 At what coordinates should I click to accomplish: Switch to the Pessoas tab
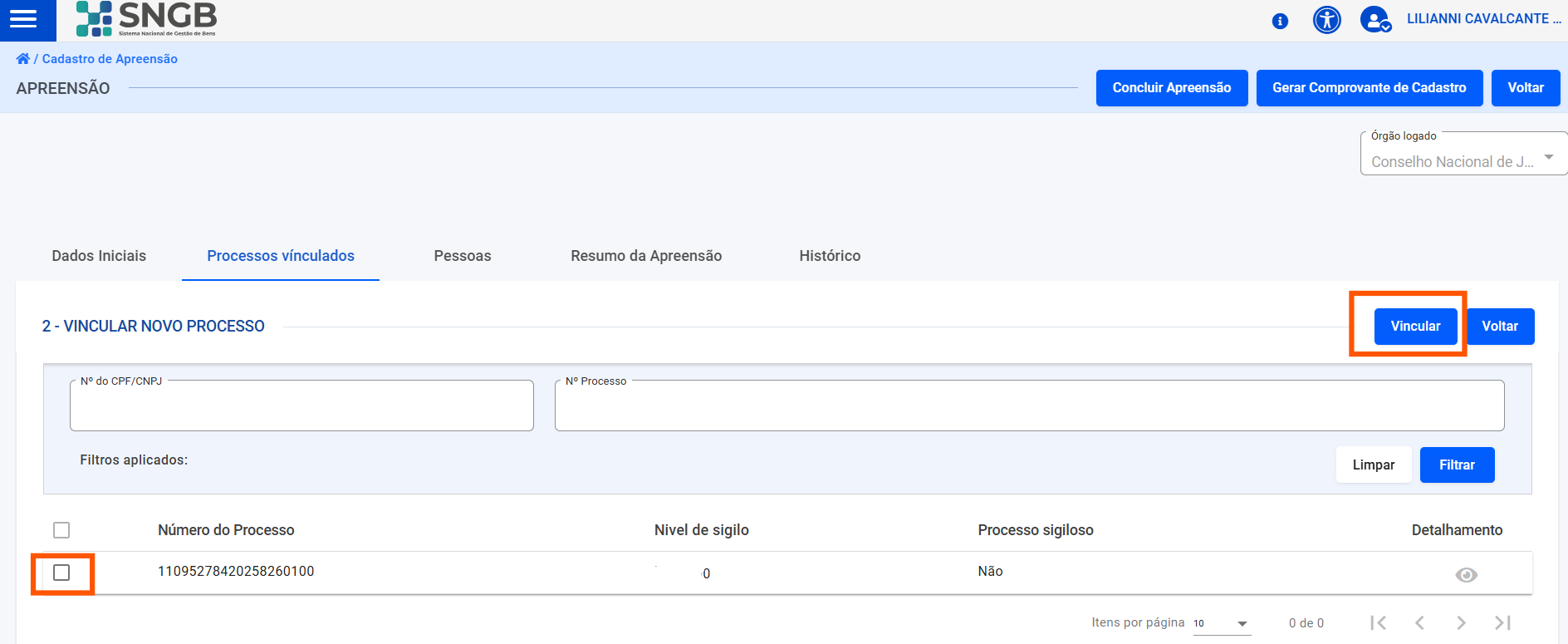click(462, 256)
